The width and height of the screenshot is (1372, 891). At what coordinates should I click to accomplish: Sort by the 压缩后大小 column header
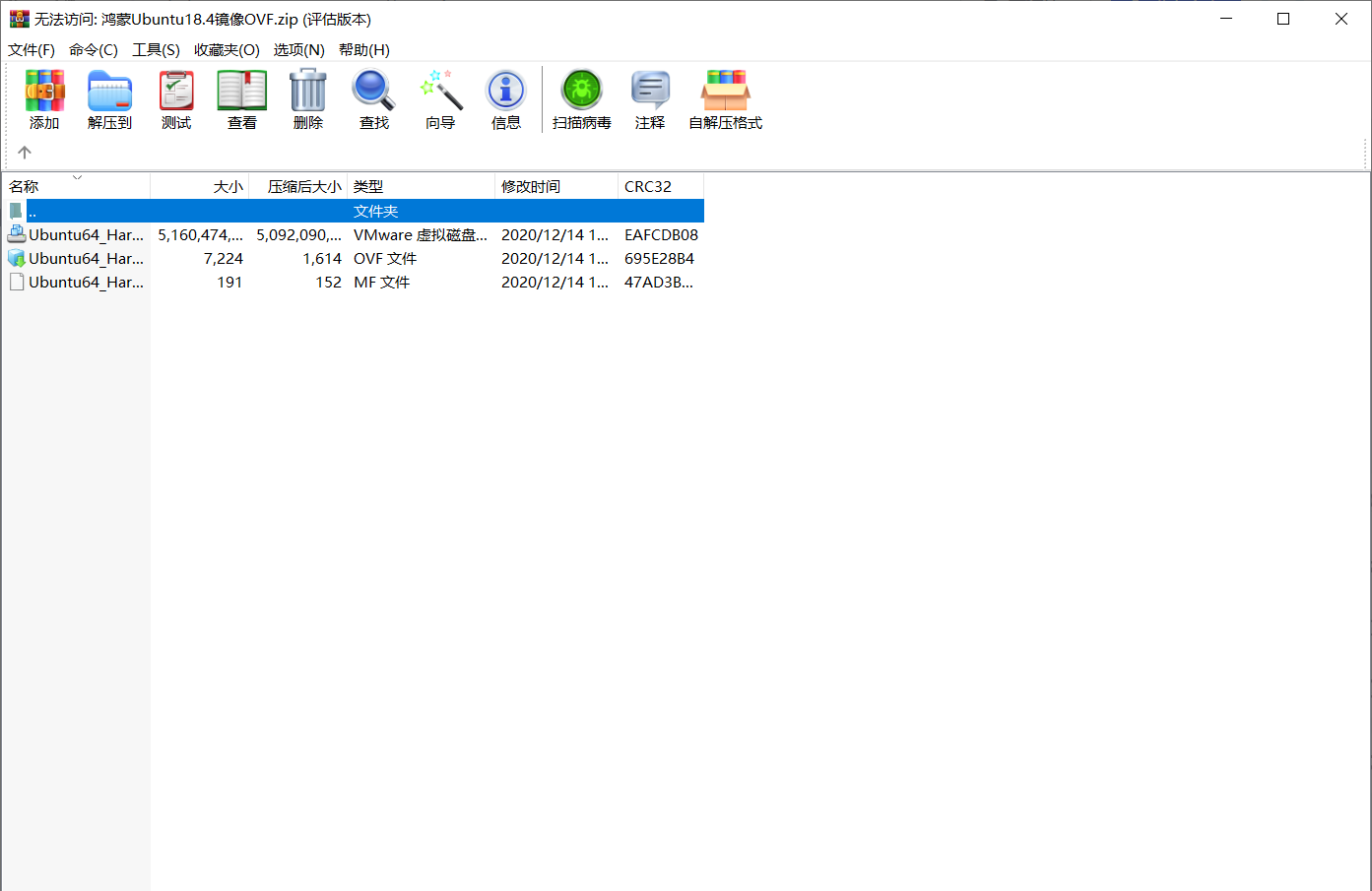coord(298,186)
